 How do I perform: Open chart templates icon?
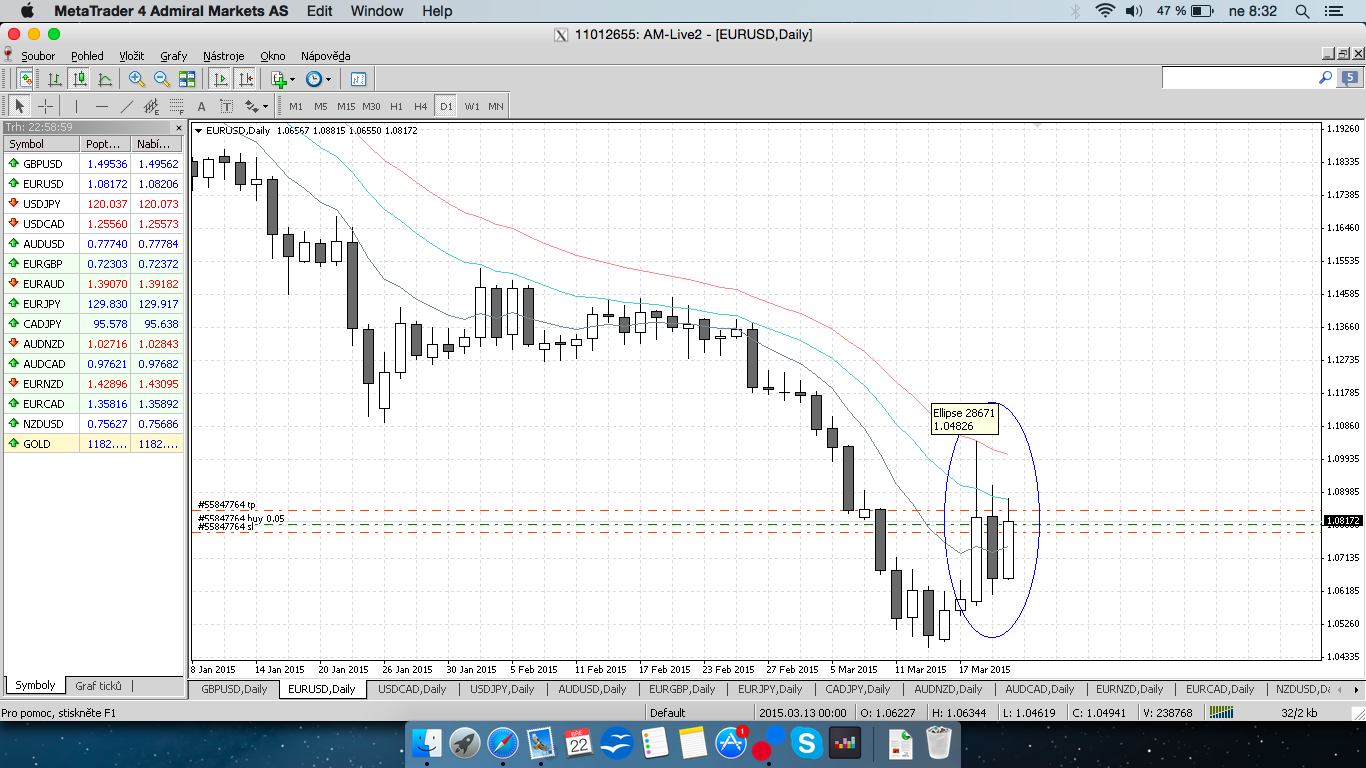point(358,79)
